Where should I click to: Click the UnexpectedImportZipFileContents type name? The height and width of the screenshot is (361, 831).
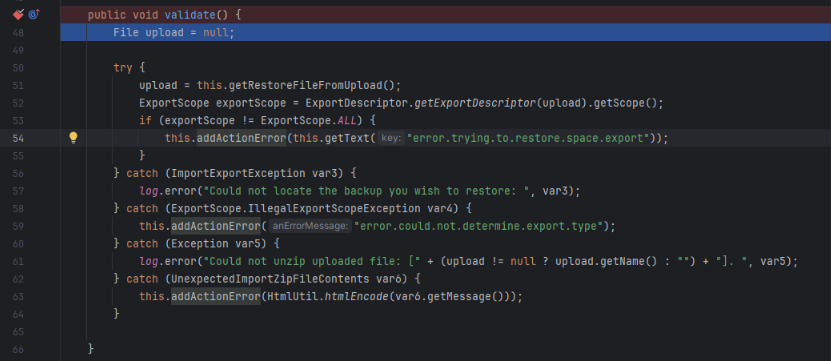tap(270, 279)
